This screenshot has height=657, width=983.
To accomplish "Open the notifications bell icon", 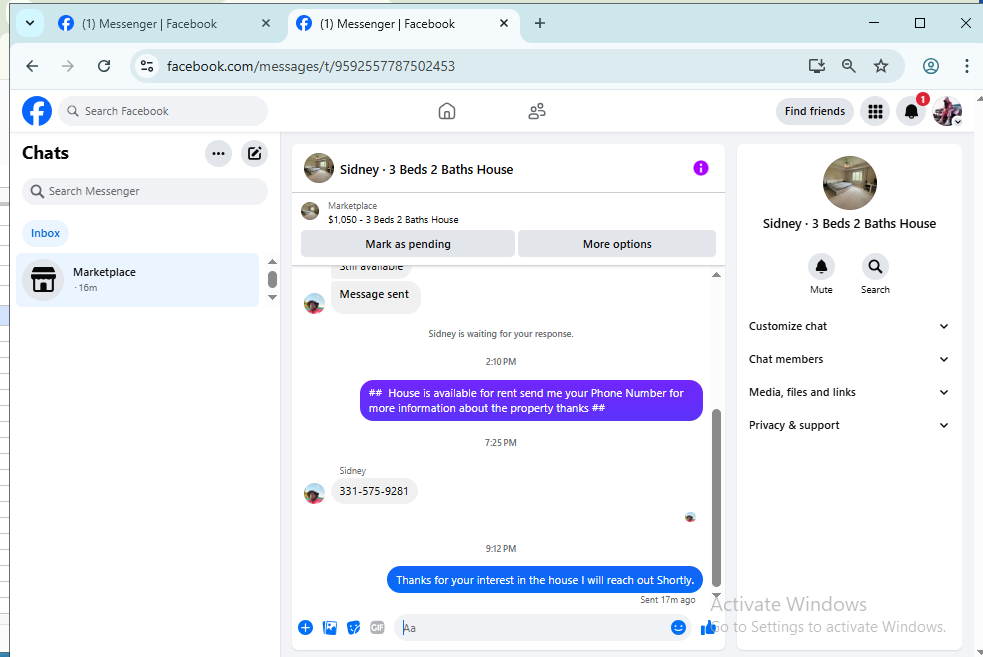I will point(911,112).
